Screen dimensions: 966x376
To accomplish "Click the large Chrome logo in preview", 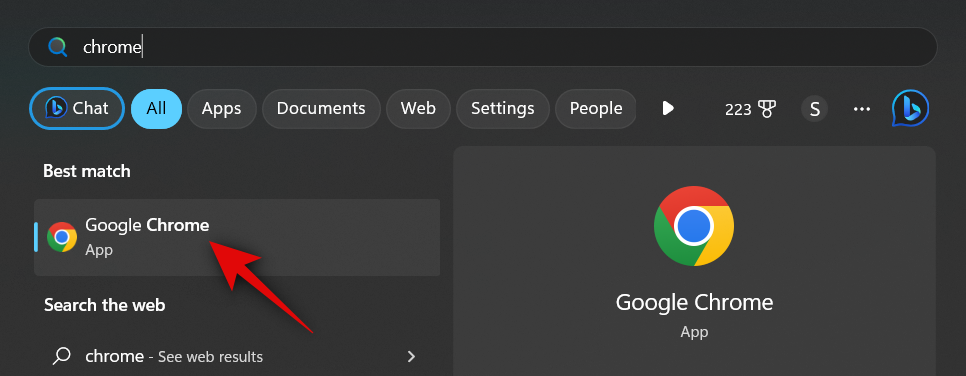I will 694,226.
